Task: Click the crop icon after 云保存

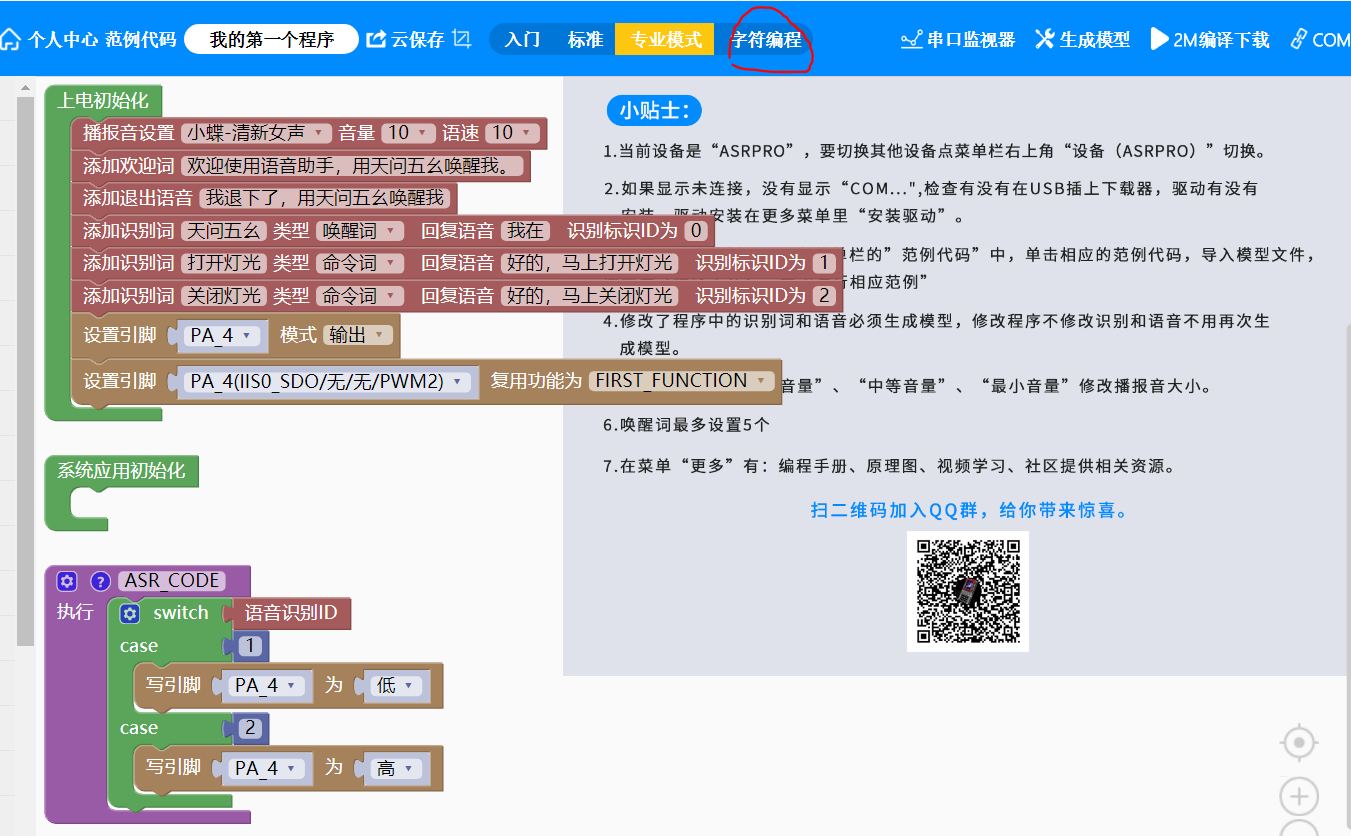Action: [461, 39]
